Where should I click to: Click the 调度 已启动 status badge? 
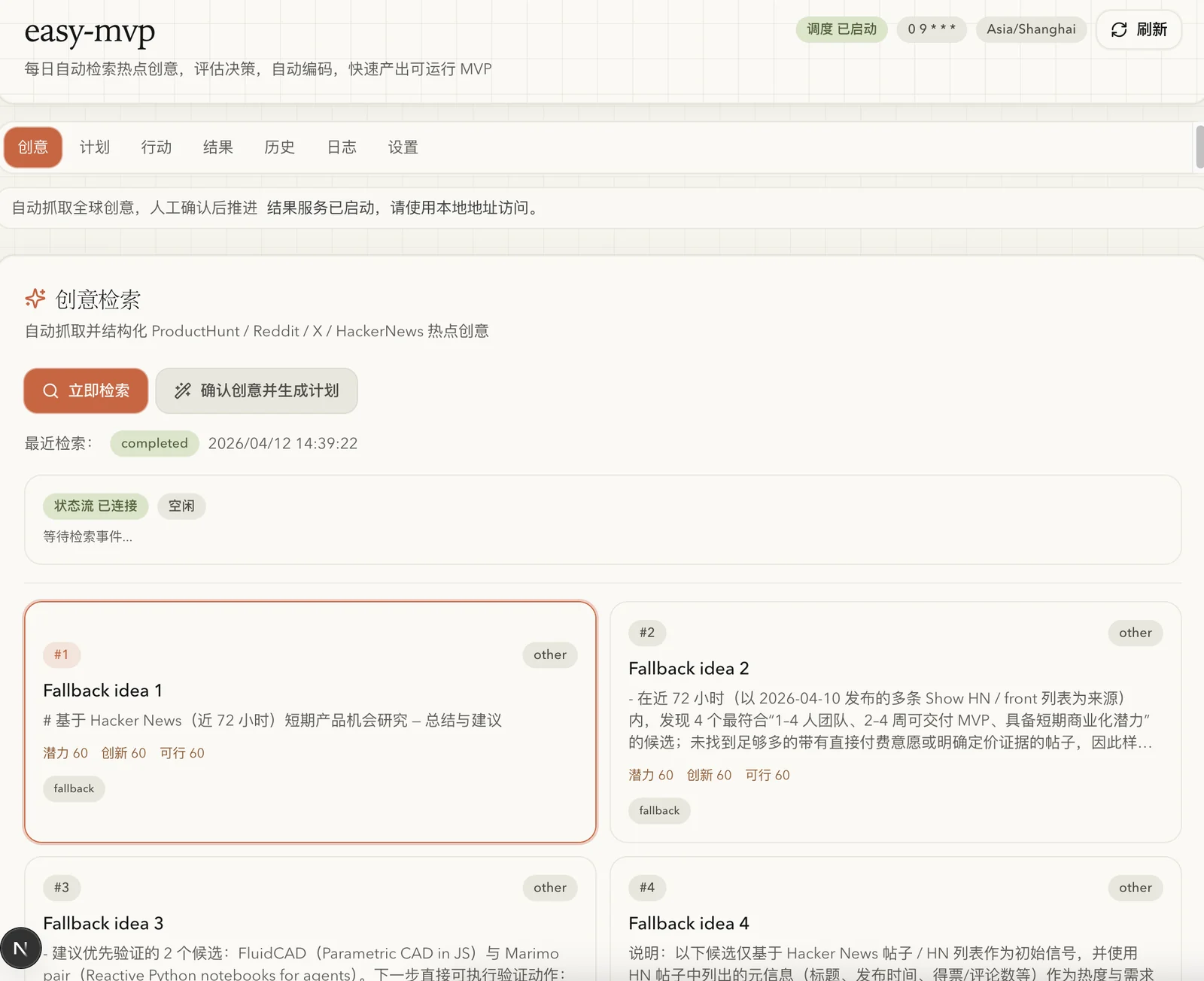842,29
